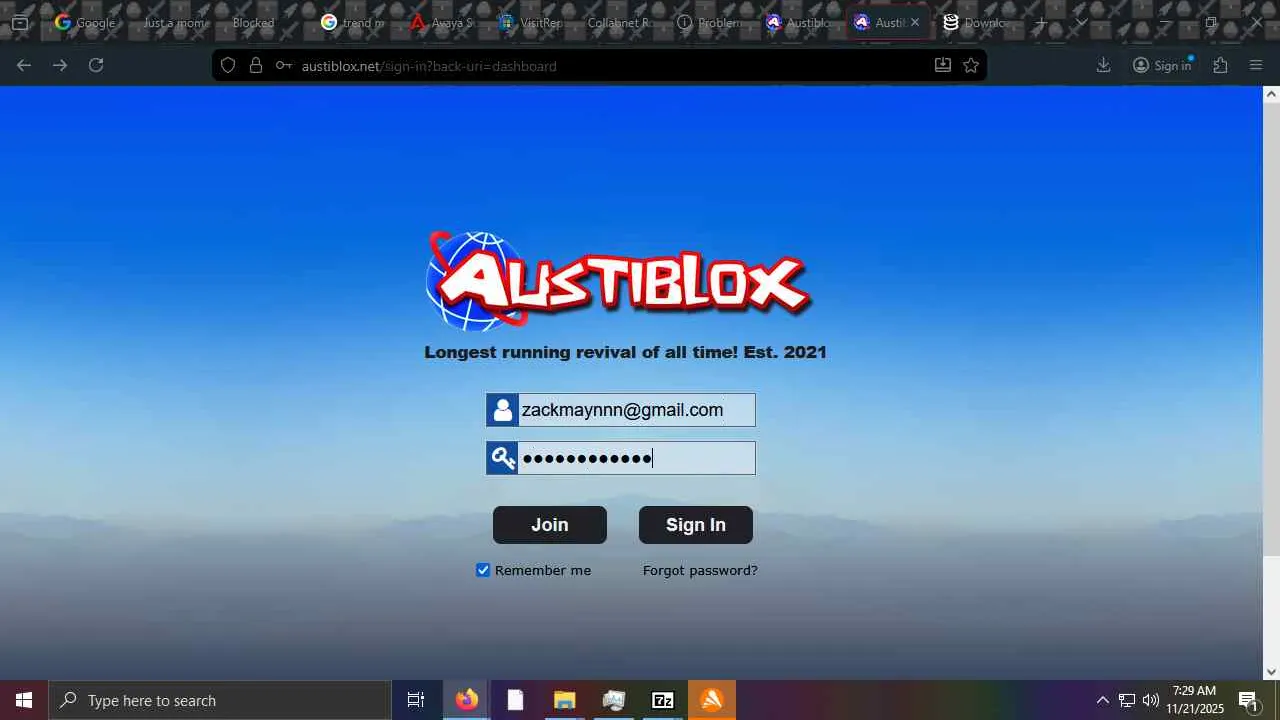
Task: Open the 7-Zip taskbar icon
Action: click(663, 700)
